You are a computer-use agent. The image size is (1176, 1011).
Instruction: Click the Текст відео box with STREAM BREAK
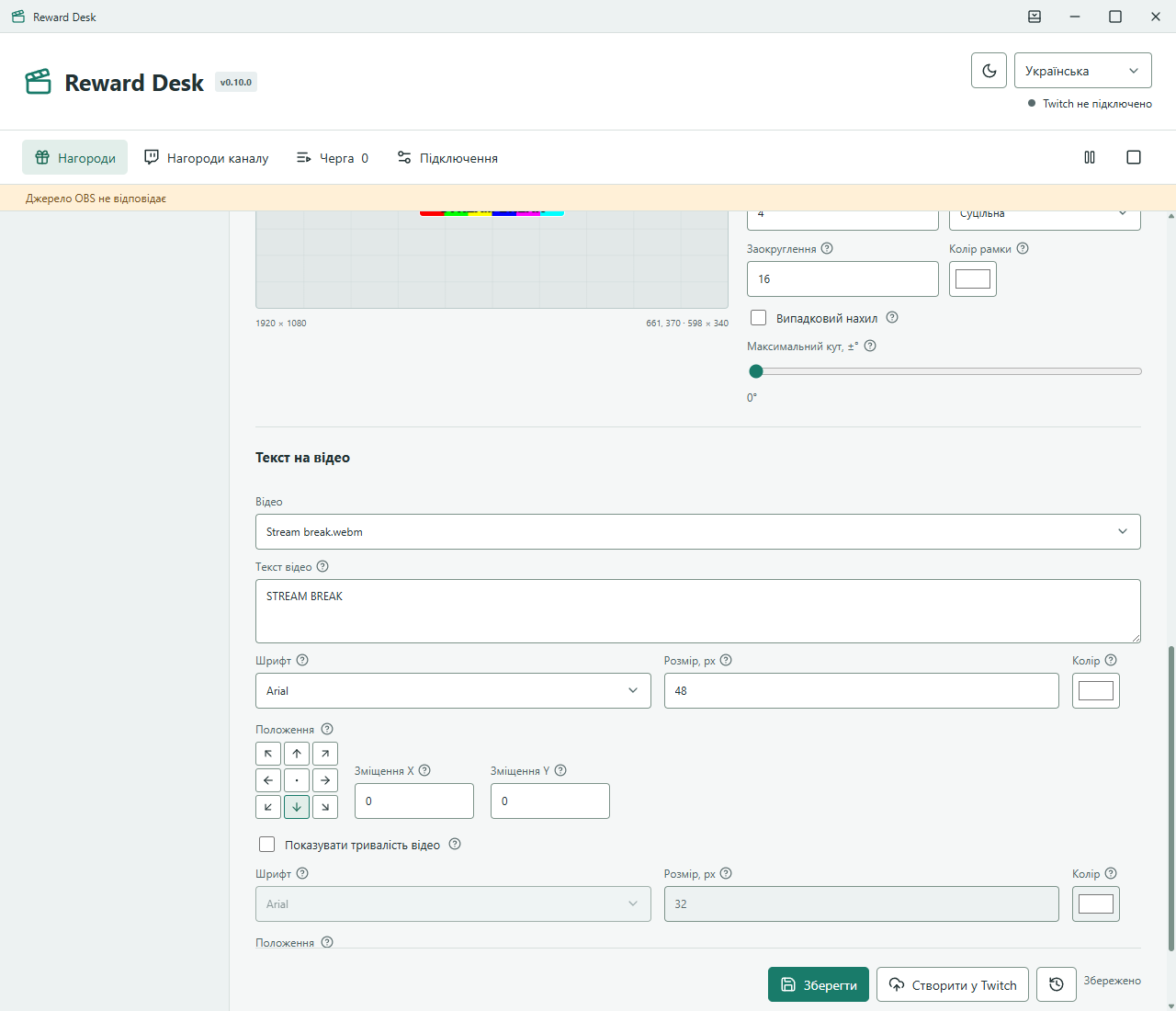click(698, 611)
